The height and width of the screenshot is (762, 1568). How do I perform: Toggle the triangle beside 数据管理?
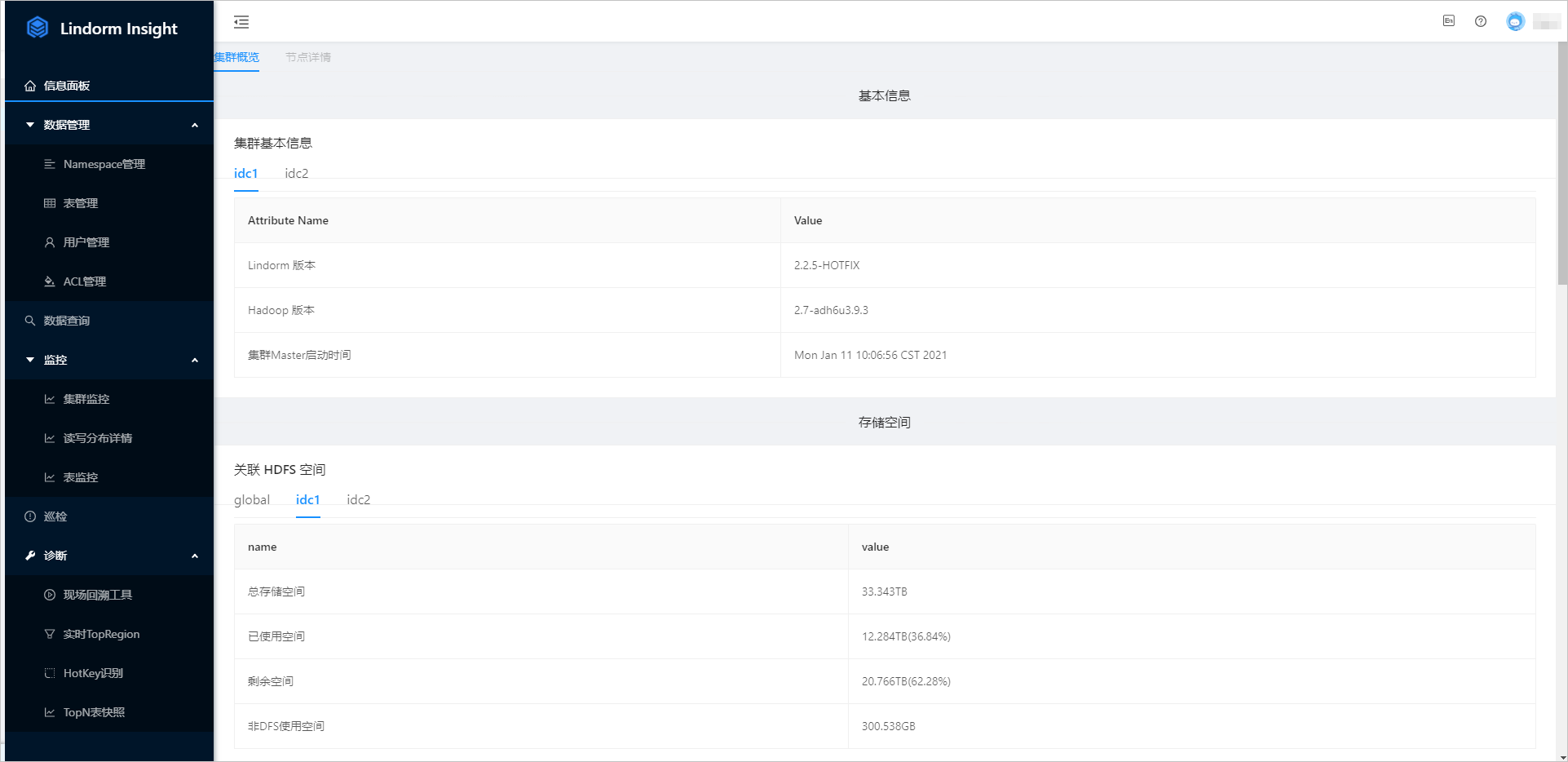(30, 125)
